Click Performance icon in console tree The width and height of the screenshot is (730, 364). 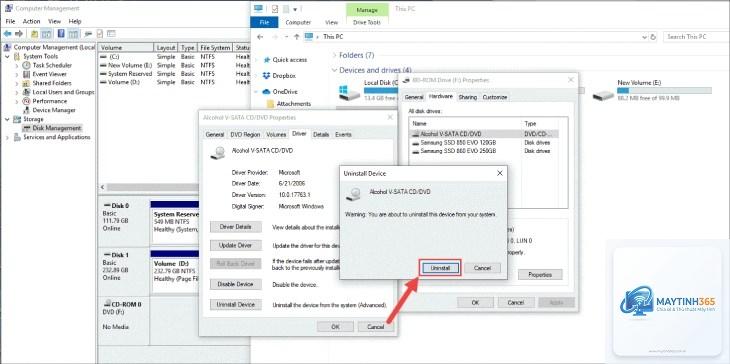[x=27, y=101]
